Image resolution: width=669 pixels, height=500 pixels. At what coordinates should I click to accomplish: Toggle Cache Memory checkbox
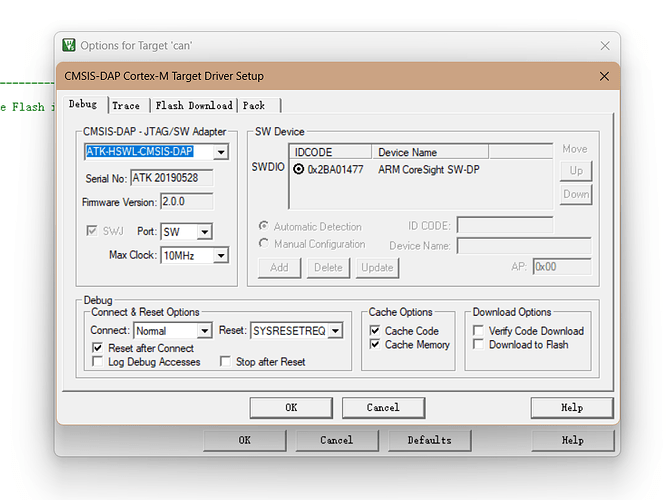point(375,344)
